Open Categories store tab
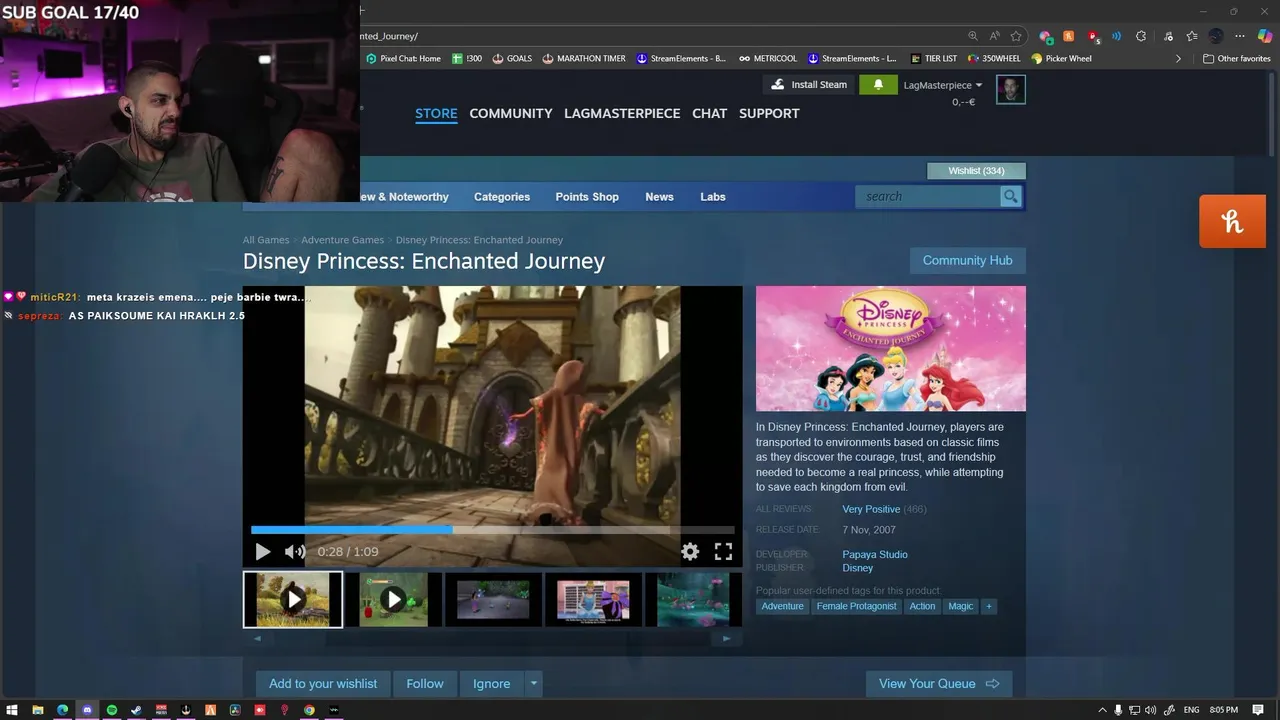Image resolution: width=1280 pixels, height=720 pixels. (502, 197)
